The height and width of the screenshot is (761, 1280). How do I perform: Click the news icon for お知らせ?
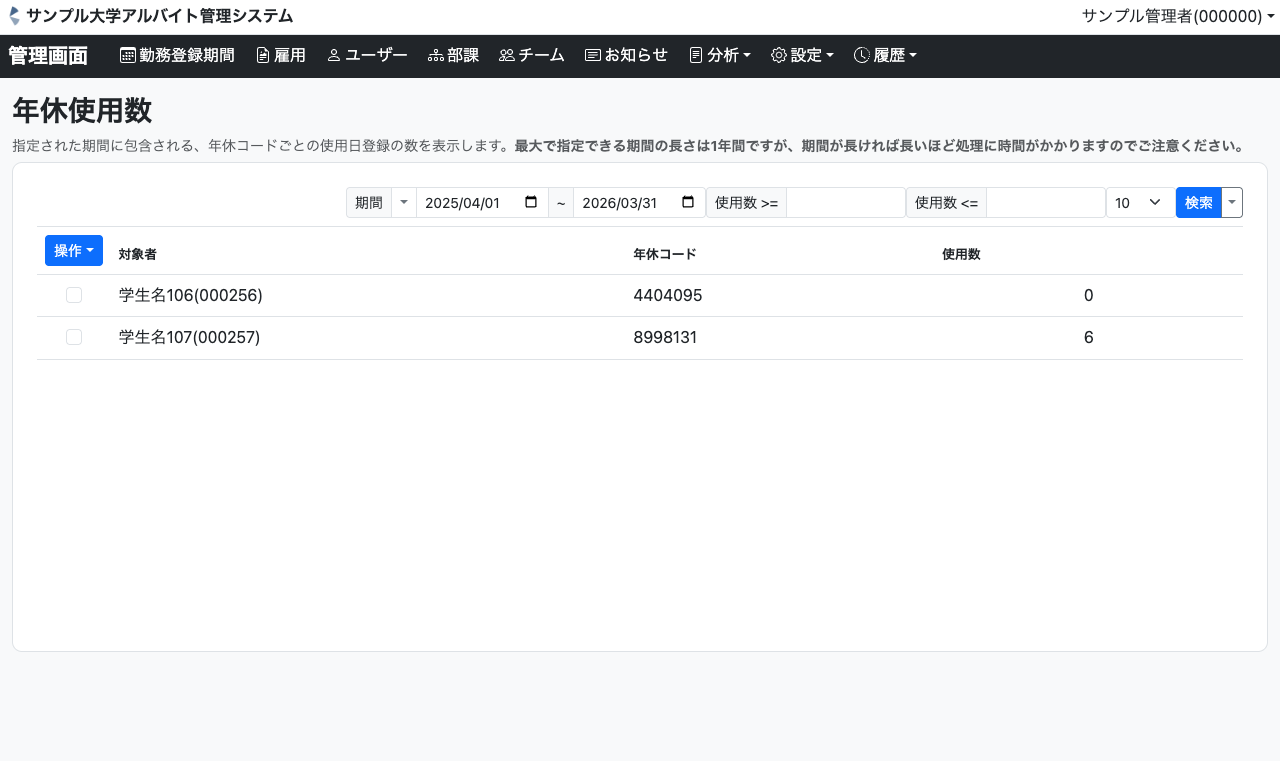[x=592, y=56]
